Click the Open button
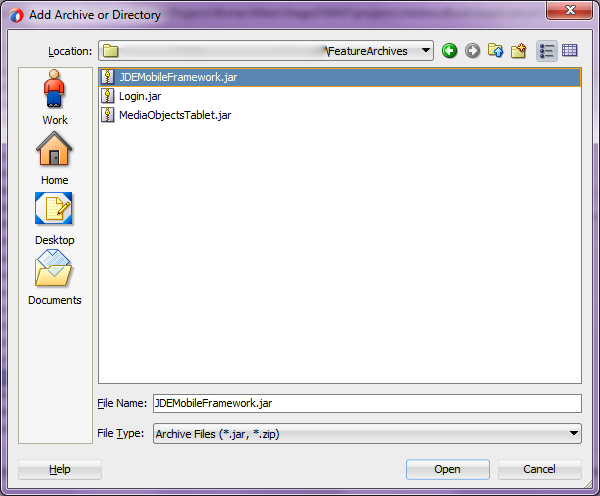This screenshot has height=496, width=600. pos(448,469)
